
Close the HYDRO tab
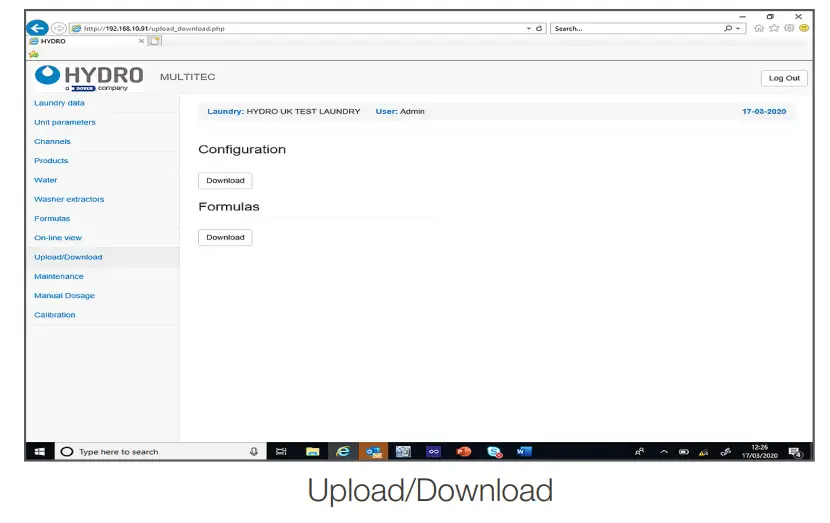141,41
